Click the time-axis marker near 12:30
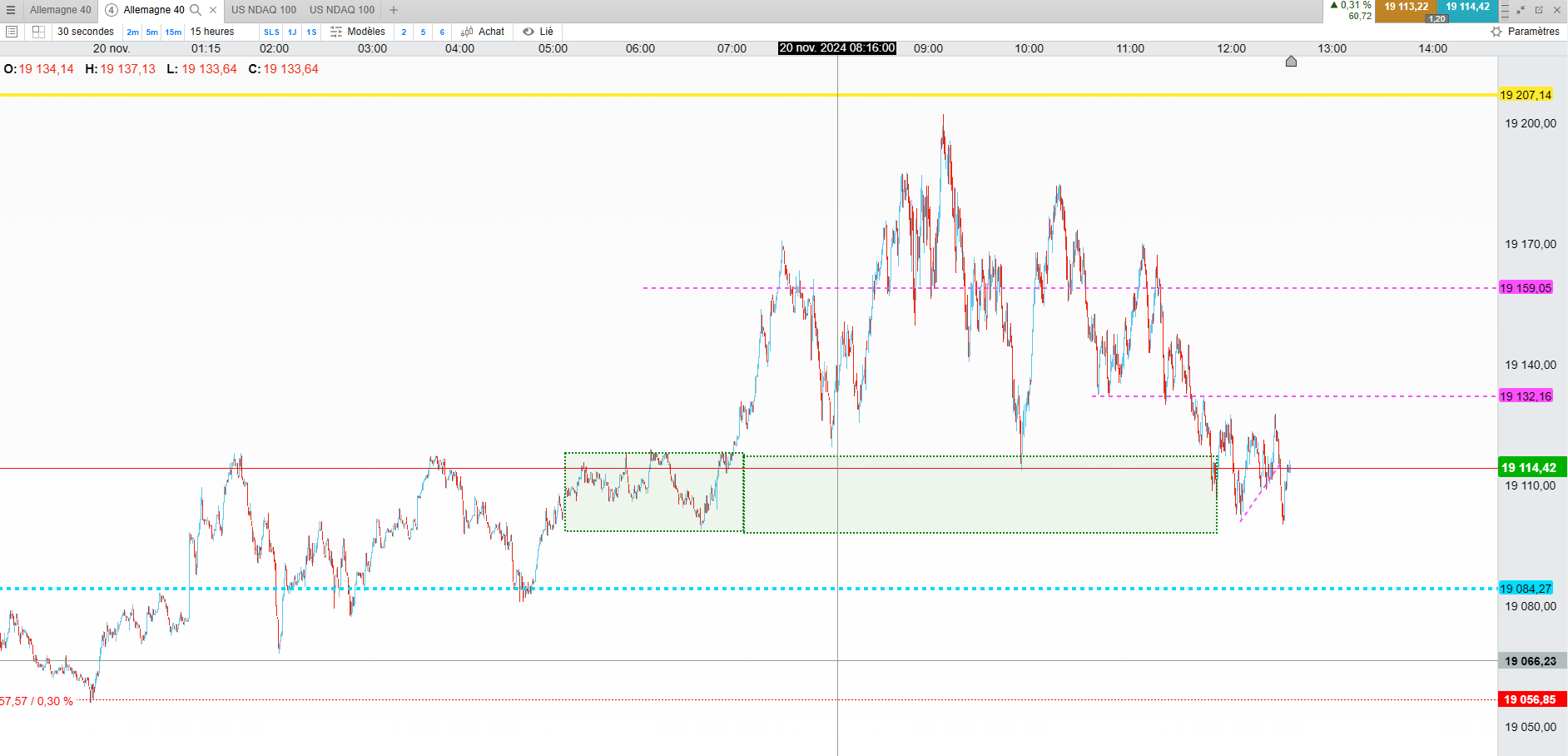The width and height of the screenshot is (1568, 756). pos(1291,61)
